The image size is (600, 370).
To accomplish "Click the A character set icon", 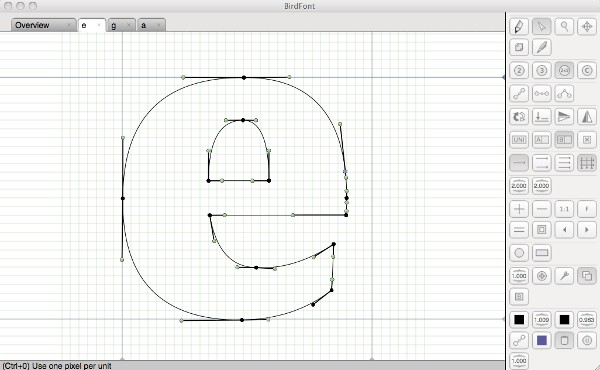I will (x=541, y=140).
